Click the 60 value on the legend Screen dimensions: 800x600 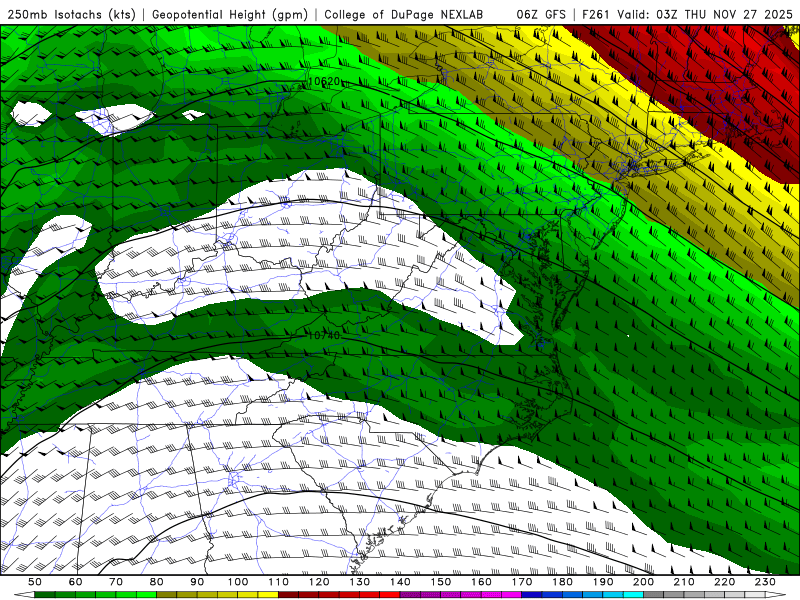pyautogui.click(x=75, y=582)
